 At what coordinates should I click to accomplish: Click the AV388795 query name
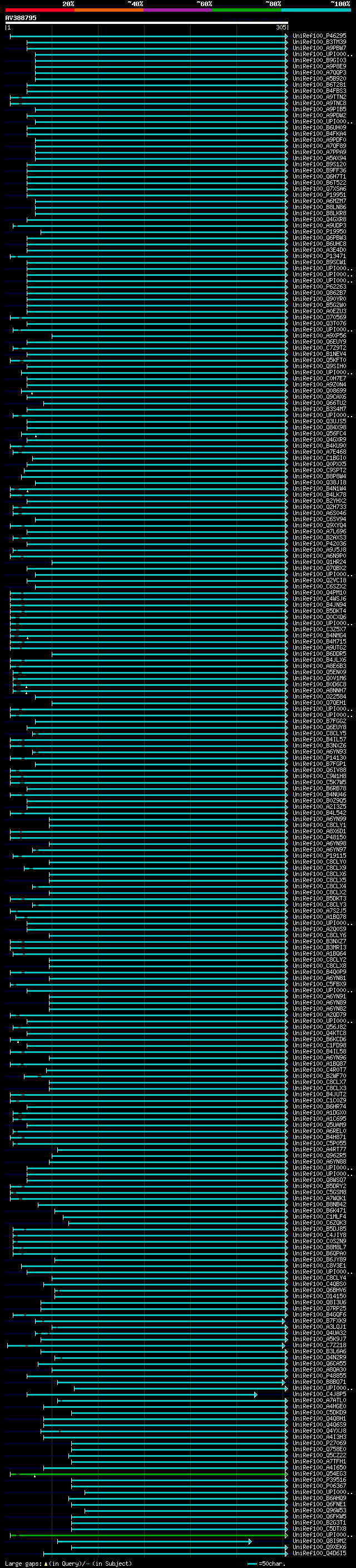click(21, 18)
